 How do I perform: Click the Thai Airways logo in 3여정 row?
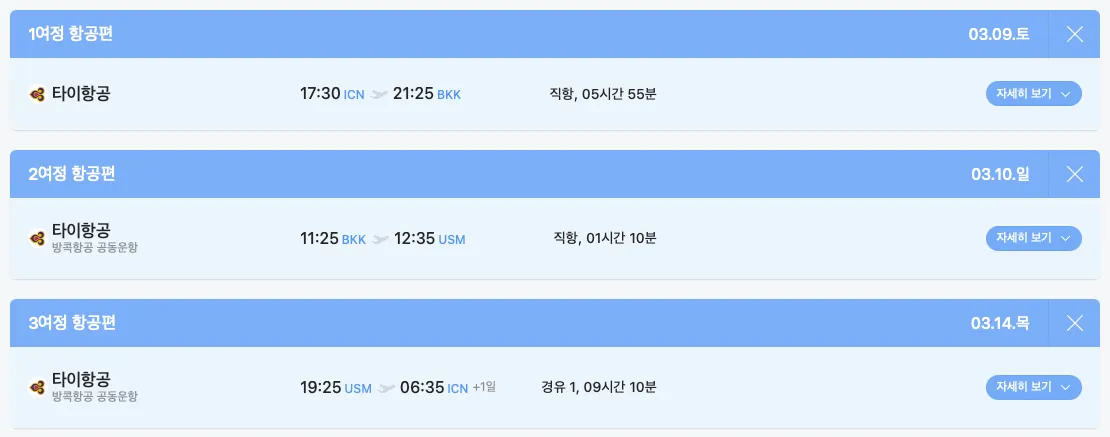click(37, 387)
